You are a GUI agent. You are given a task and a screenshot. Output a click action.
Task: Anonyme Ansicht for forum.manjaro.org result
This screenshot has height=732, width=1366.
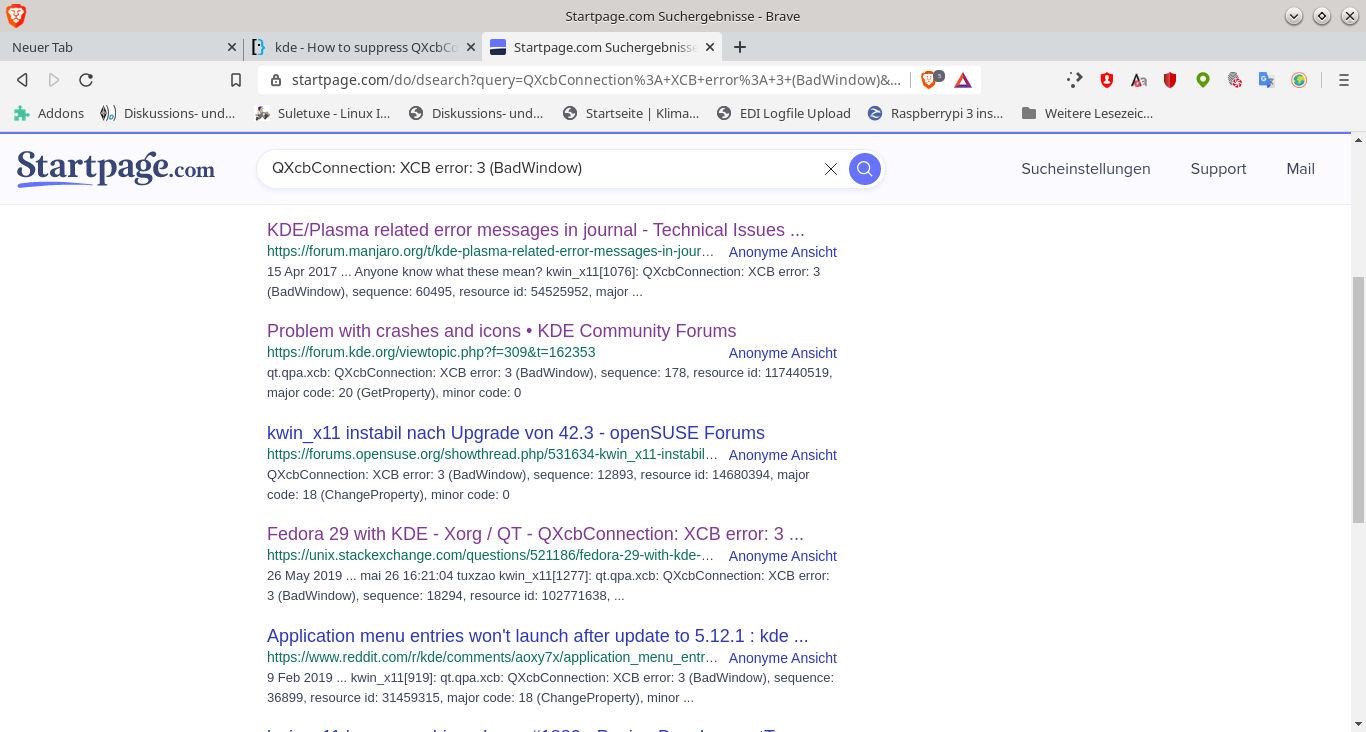pos(783,252)
